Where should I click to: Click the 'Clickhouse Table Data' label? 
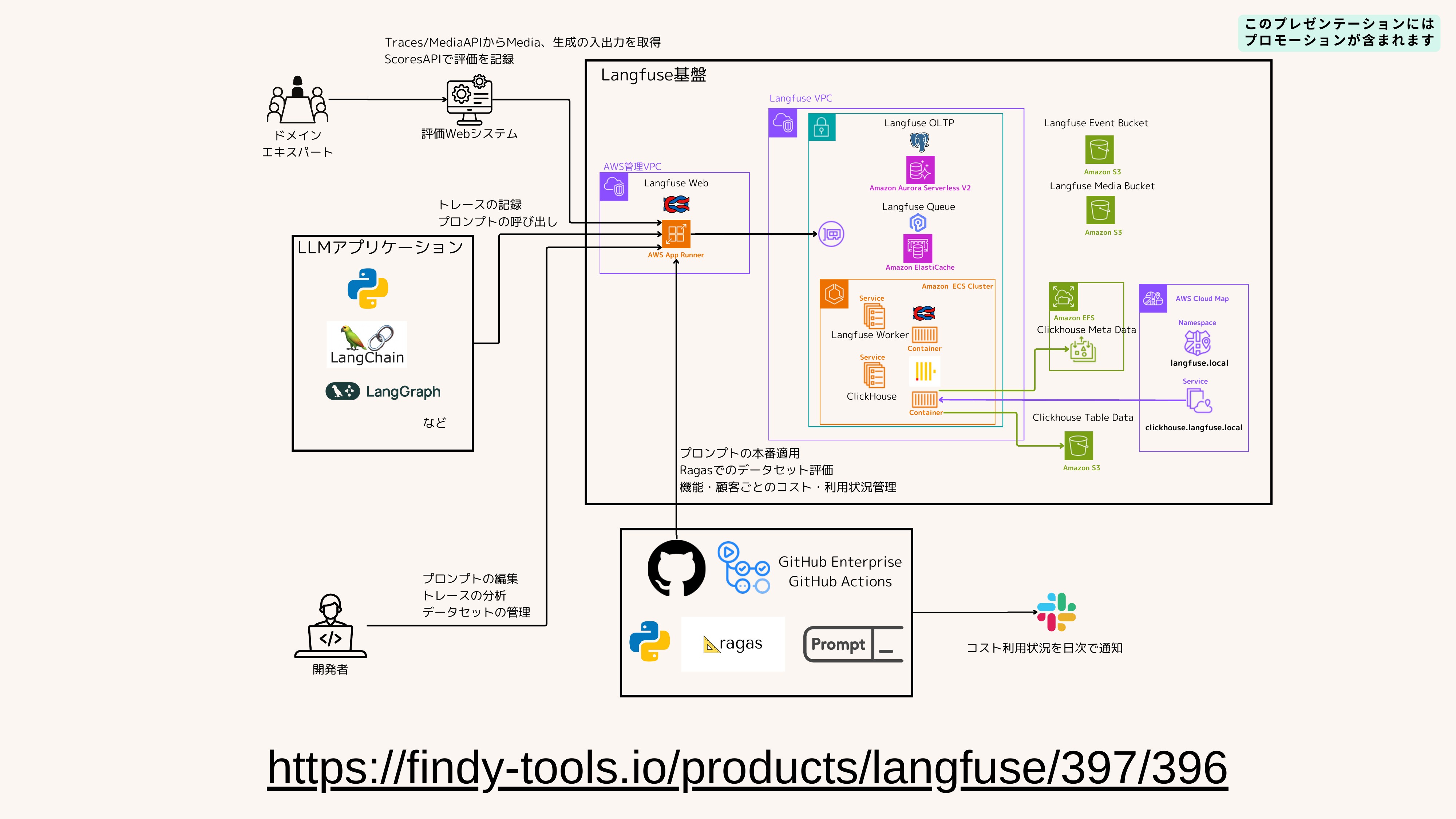[x=1083, y=417]
